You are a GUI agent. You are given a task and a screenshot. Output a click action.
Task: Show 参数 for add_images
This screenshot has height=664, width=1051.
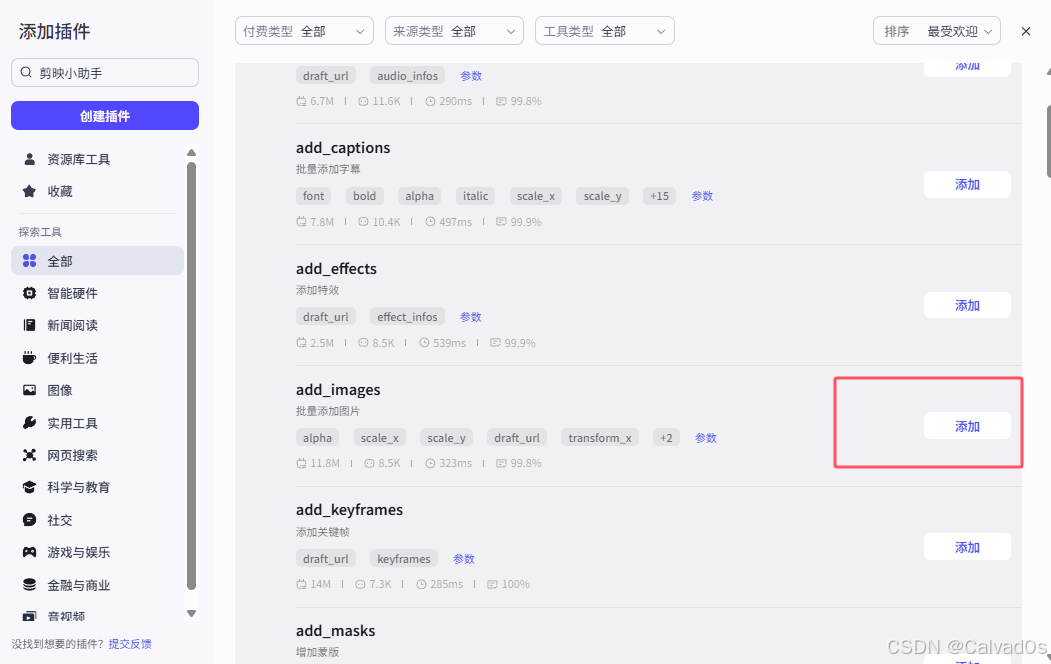pos(706,438)
